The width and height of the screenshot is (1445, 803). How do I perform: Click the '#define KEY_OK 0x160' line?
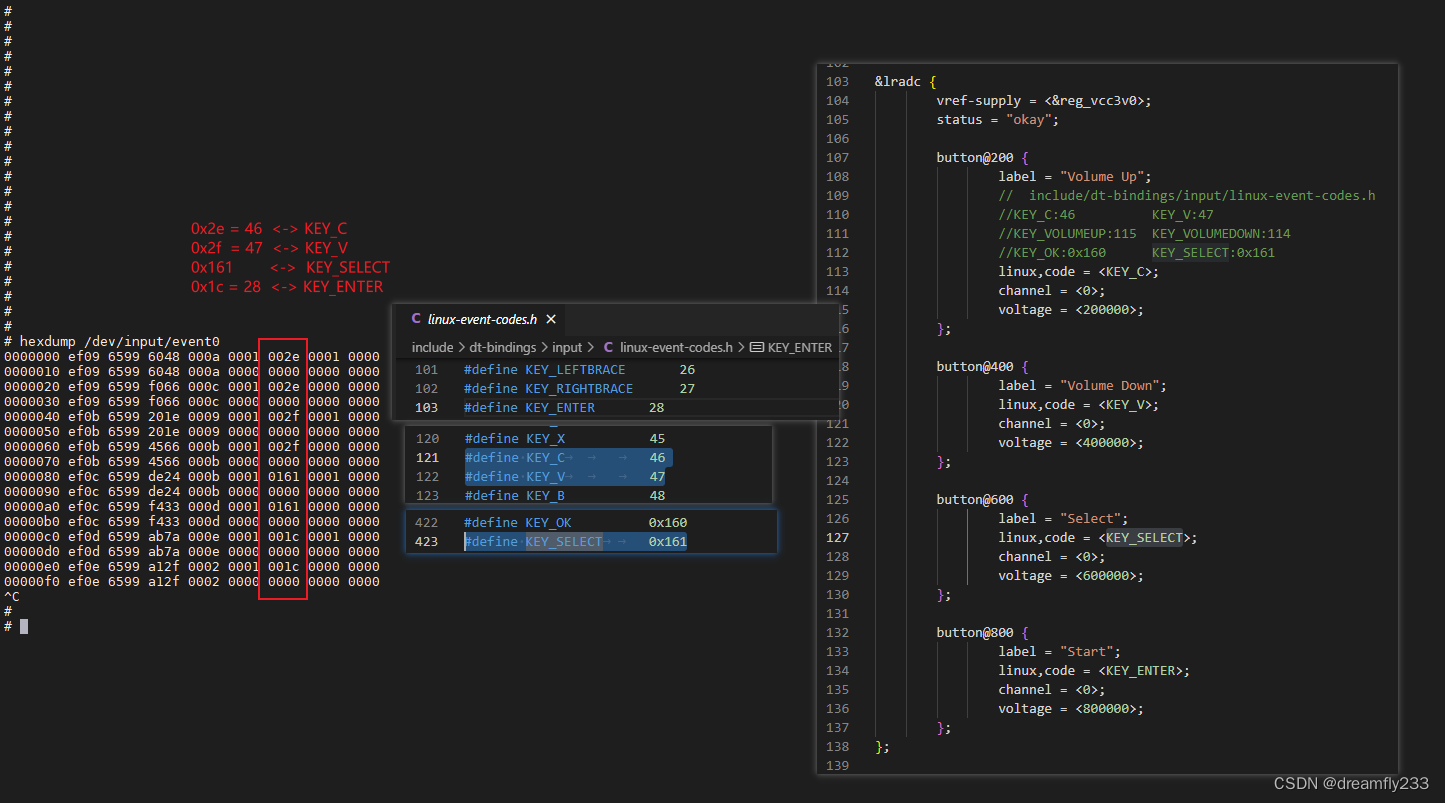[575, 522]
